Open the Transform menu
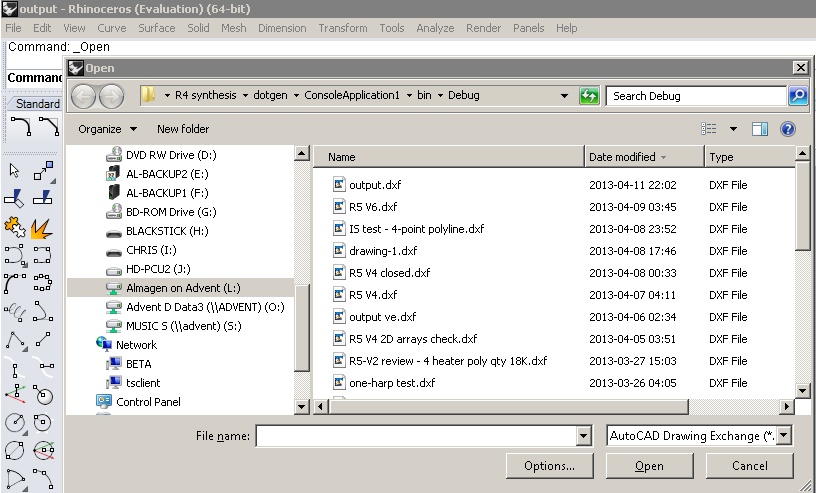816x493 pixels. [x=343, y=28]
